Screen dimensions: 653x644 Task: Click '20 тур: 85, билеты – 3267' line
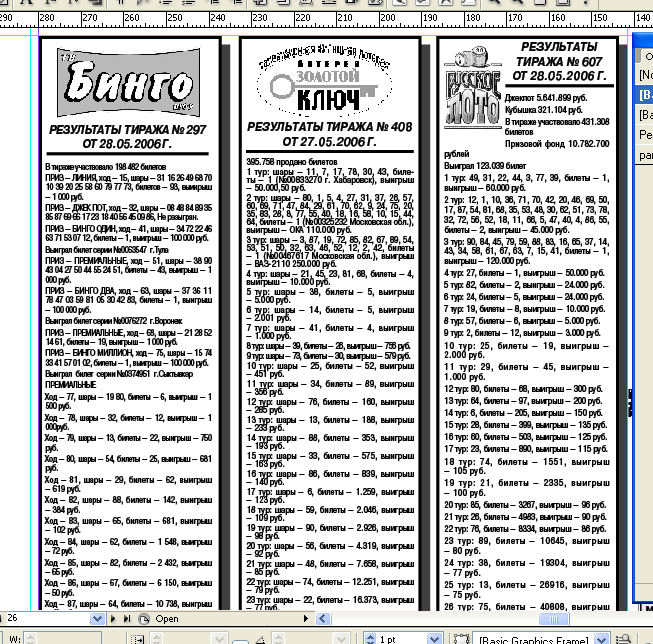click(x=525, y=504)
